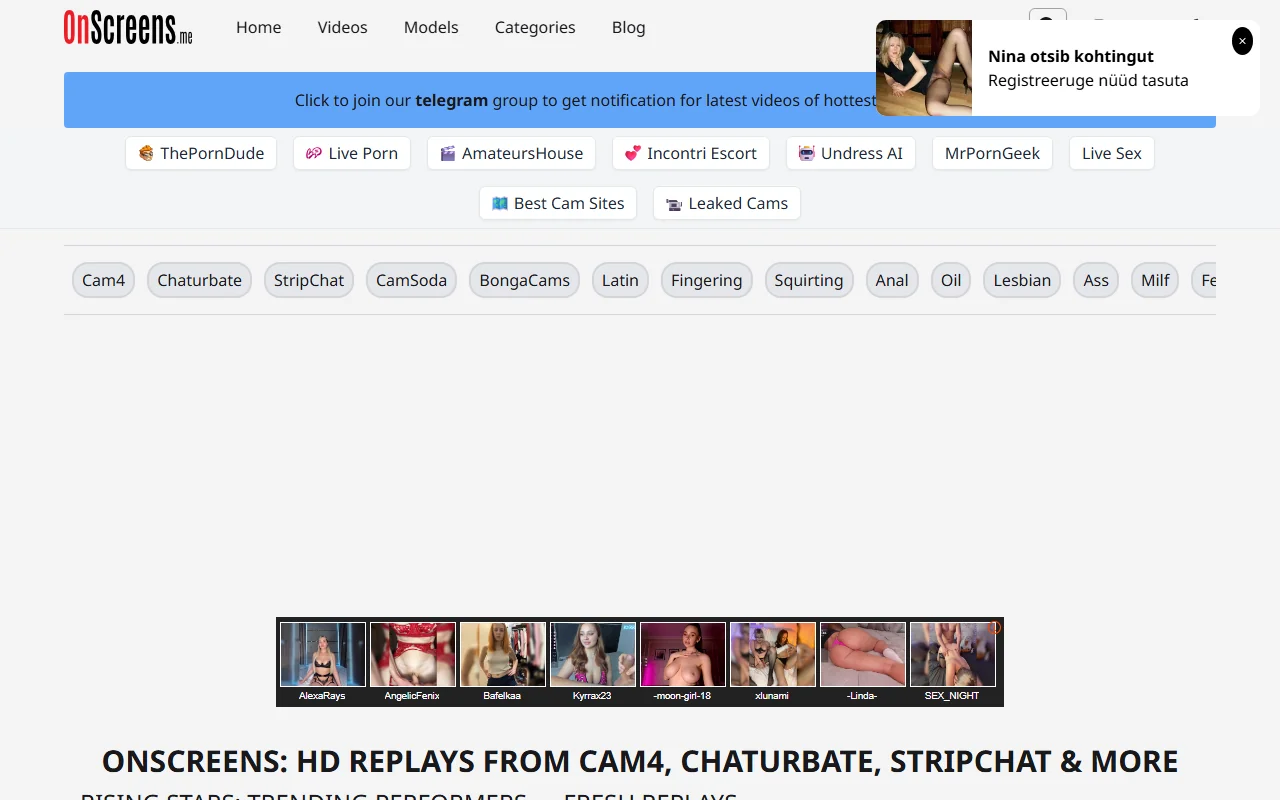Screen dimensions: 1280x800
Task: Go to the Videos page
Action: pyautogui.click(x=342, y=27)
